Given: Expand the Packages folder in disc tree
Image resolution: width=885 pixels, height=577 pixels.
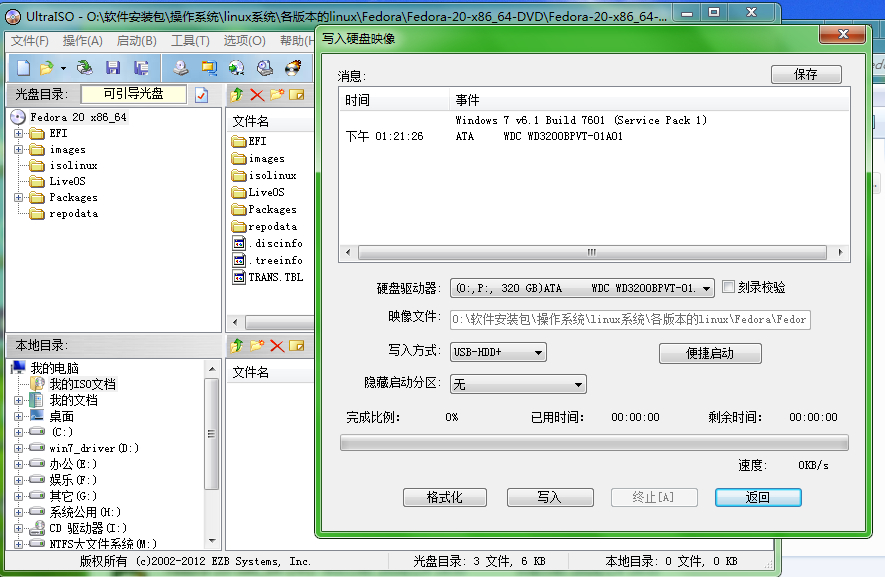Looking at the screenshot, I should (x=19, y=198).
